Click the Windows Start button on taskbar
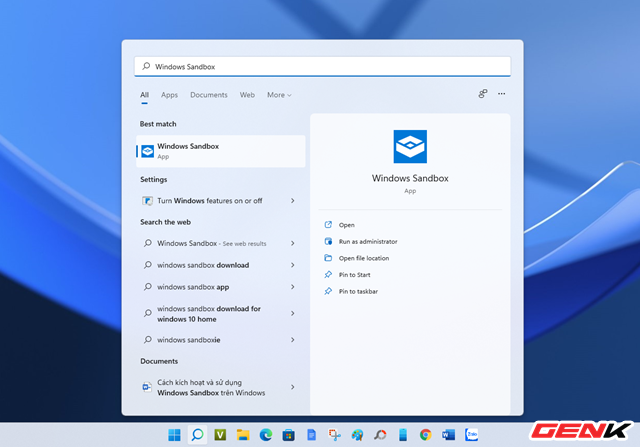 click(174, 435)
